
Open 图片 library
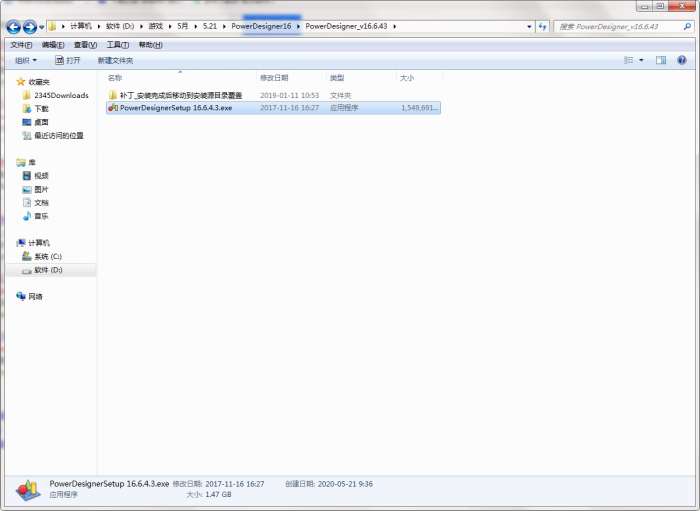[x=42, y=189]
